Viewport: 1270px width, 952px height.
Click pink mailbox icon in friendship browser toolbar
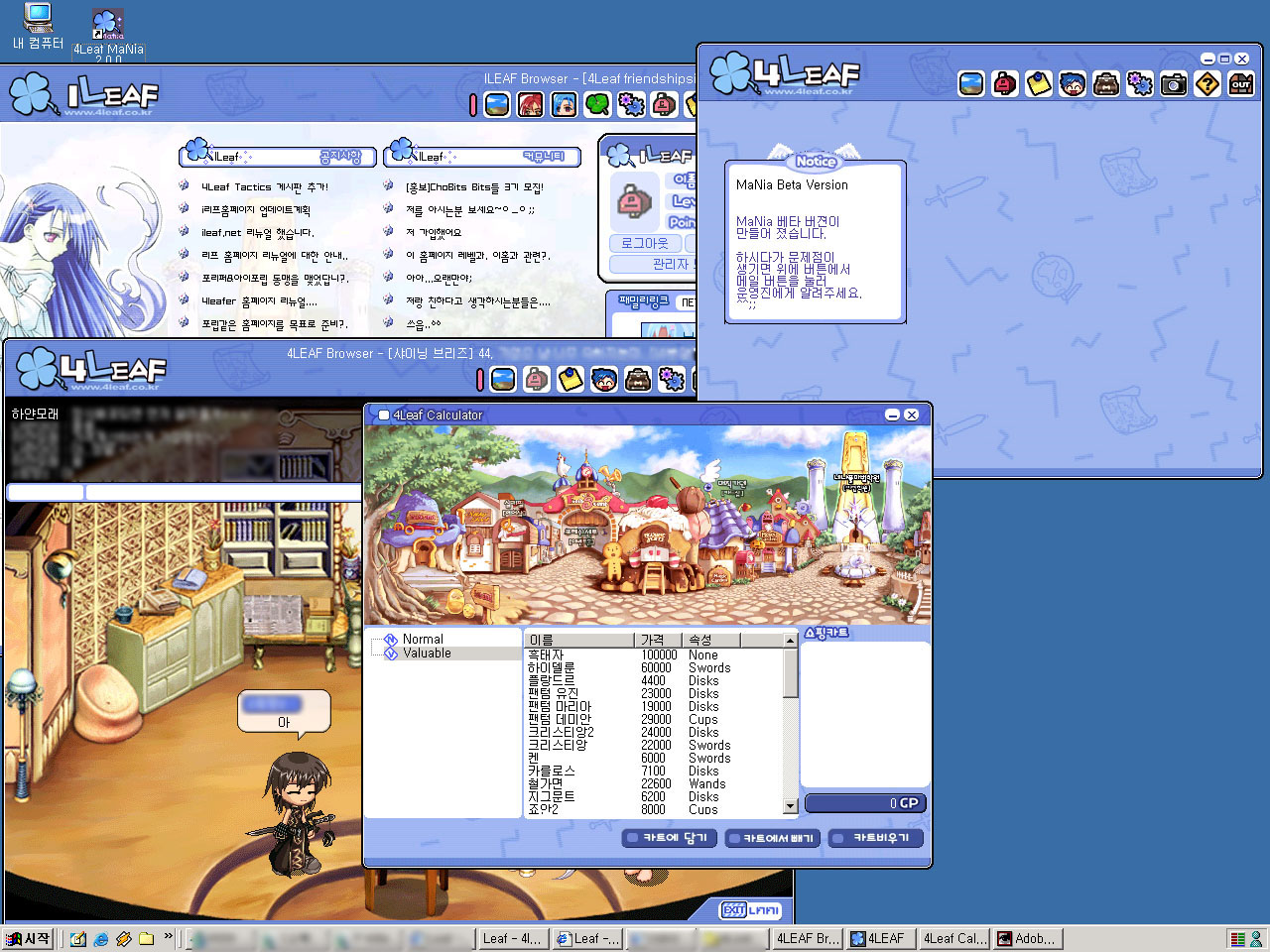click(x=665, y=104)
